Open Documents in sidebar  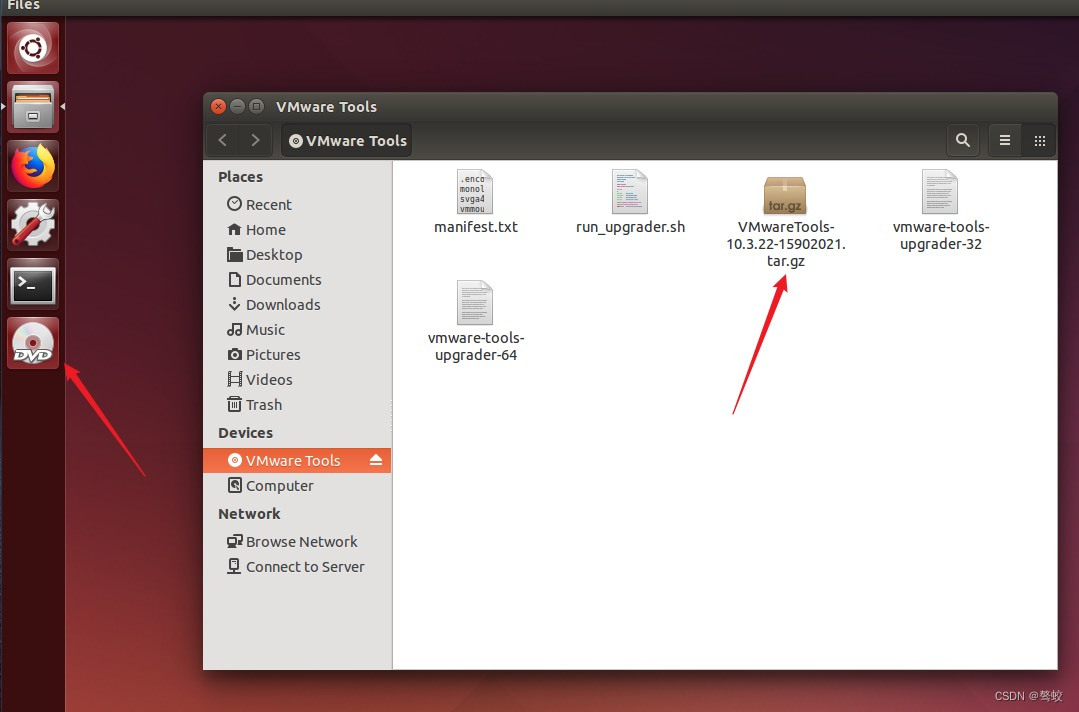tap(297, 279)
